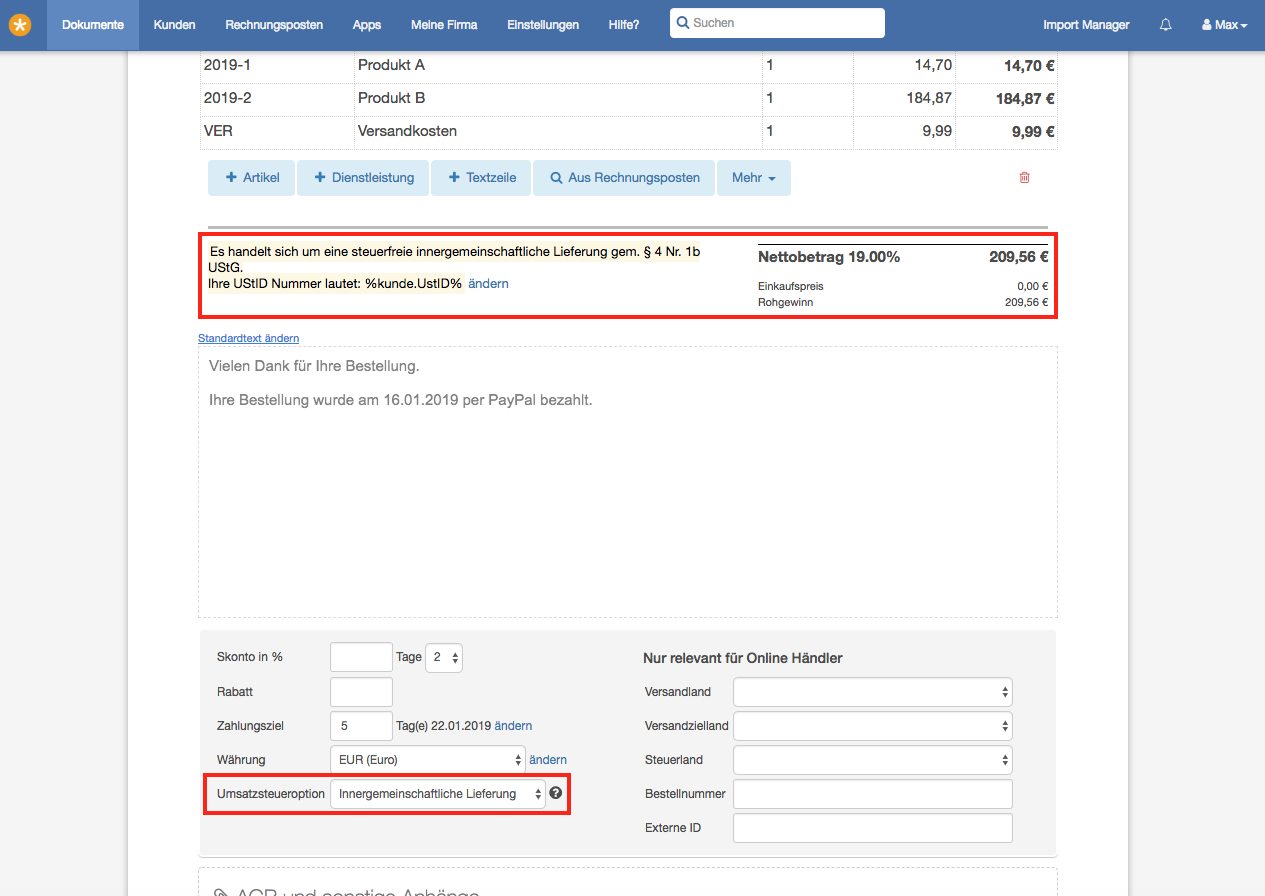
Task: Open the Währung EUR dropdown
Action: tap(427, 760)
